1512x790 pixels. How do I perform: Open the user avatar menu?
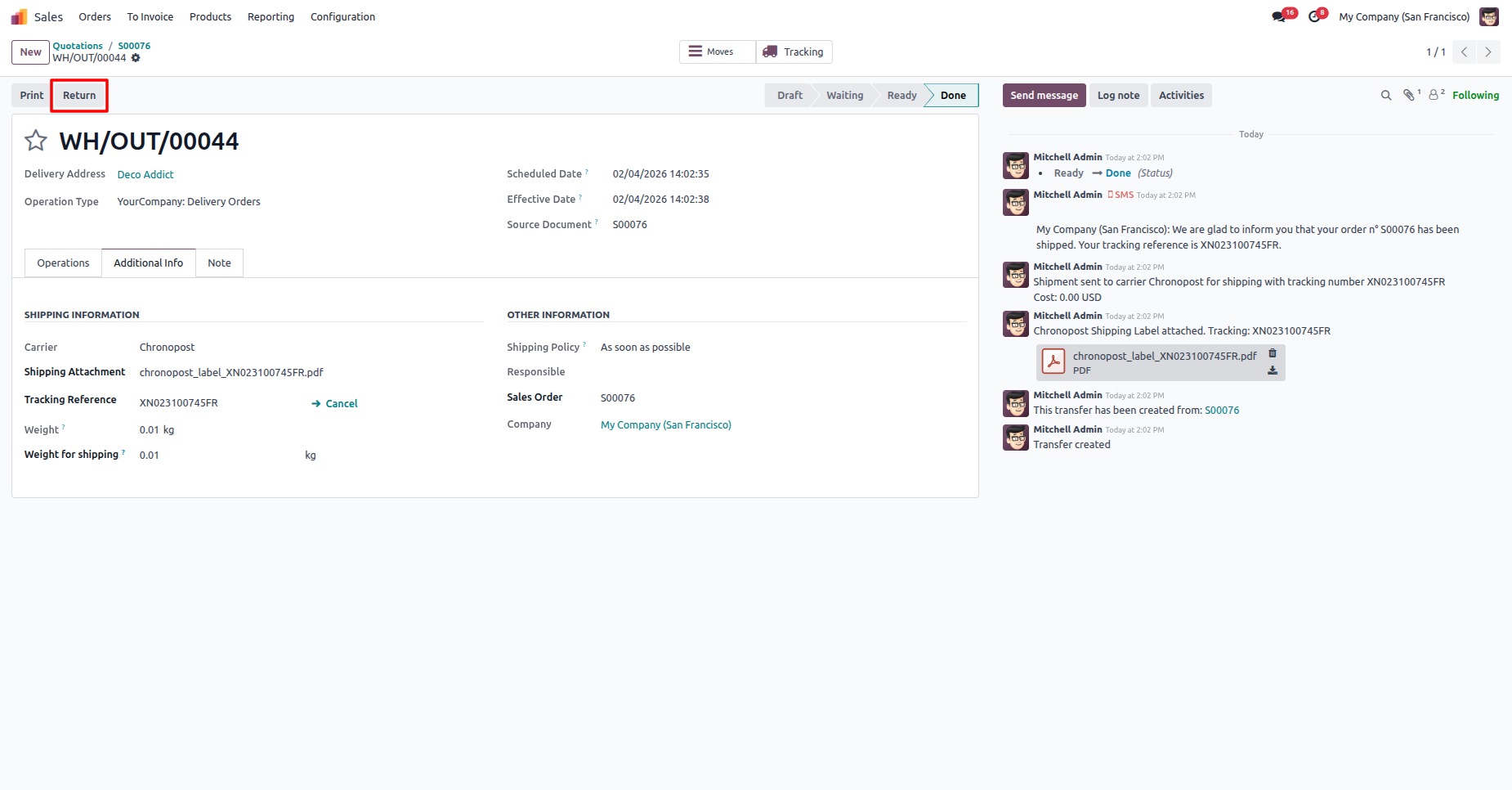1489,16
